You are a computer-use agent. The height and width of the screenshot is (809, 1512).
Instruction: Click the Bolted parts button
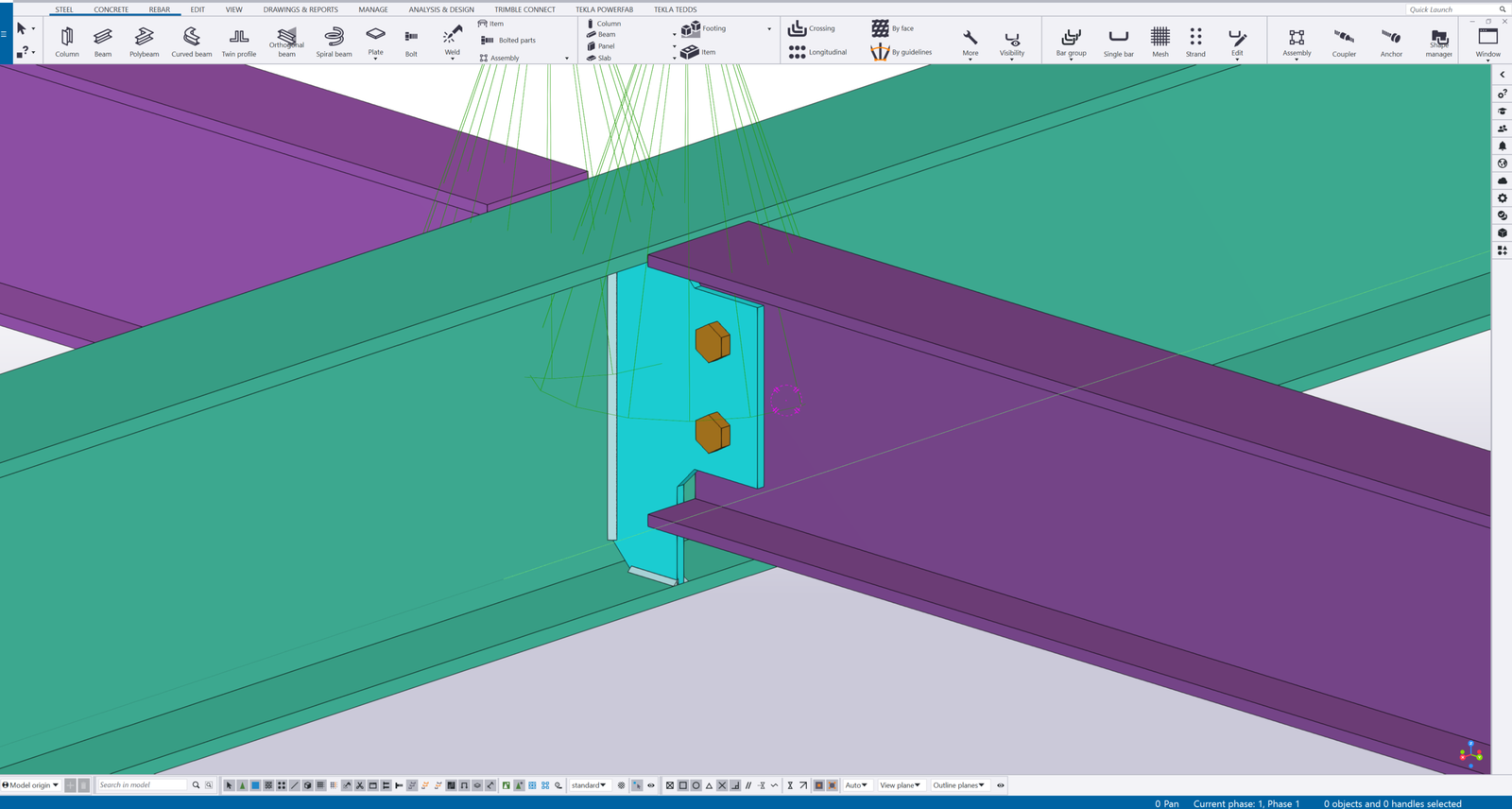point(508,41)
